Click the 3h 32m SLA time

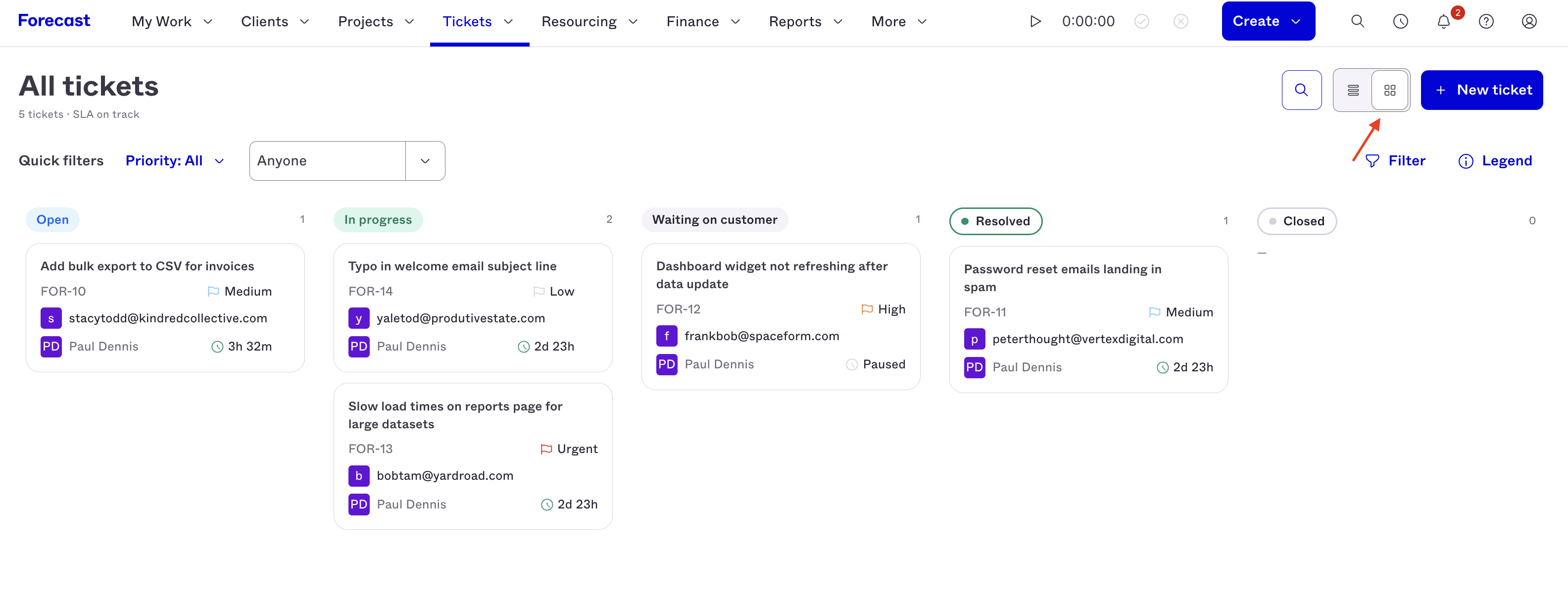(249, 346)
